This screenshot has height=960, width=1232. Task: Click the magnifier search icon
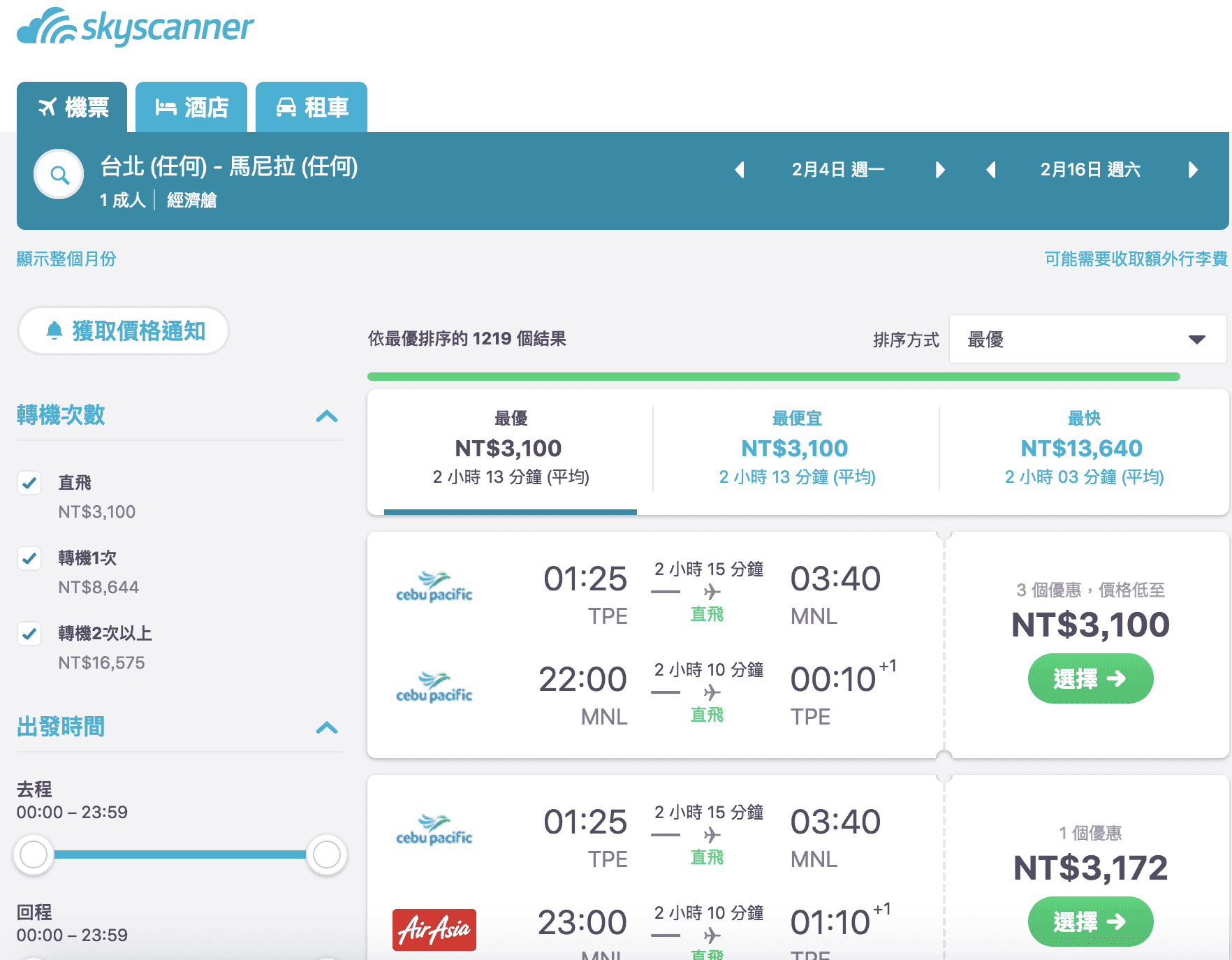(59, 175)
